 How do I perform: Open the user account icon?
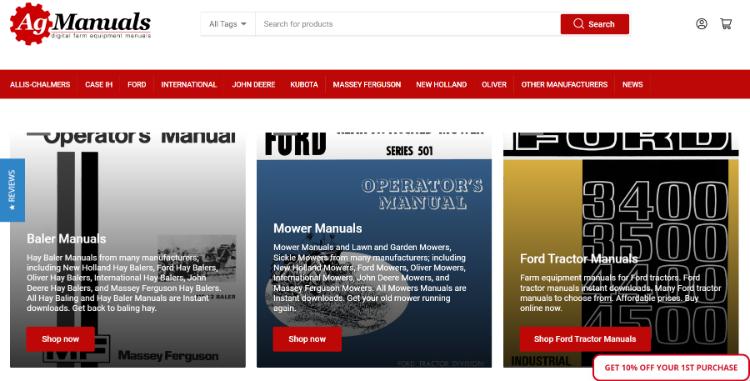[701, 23]
